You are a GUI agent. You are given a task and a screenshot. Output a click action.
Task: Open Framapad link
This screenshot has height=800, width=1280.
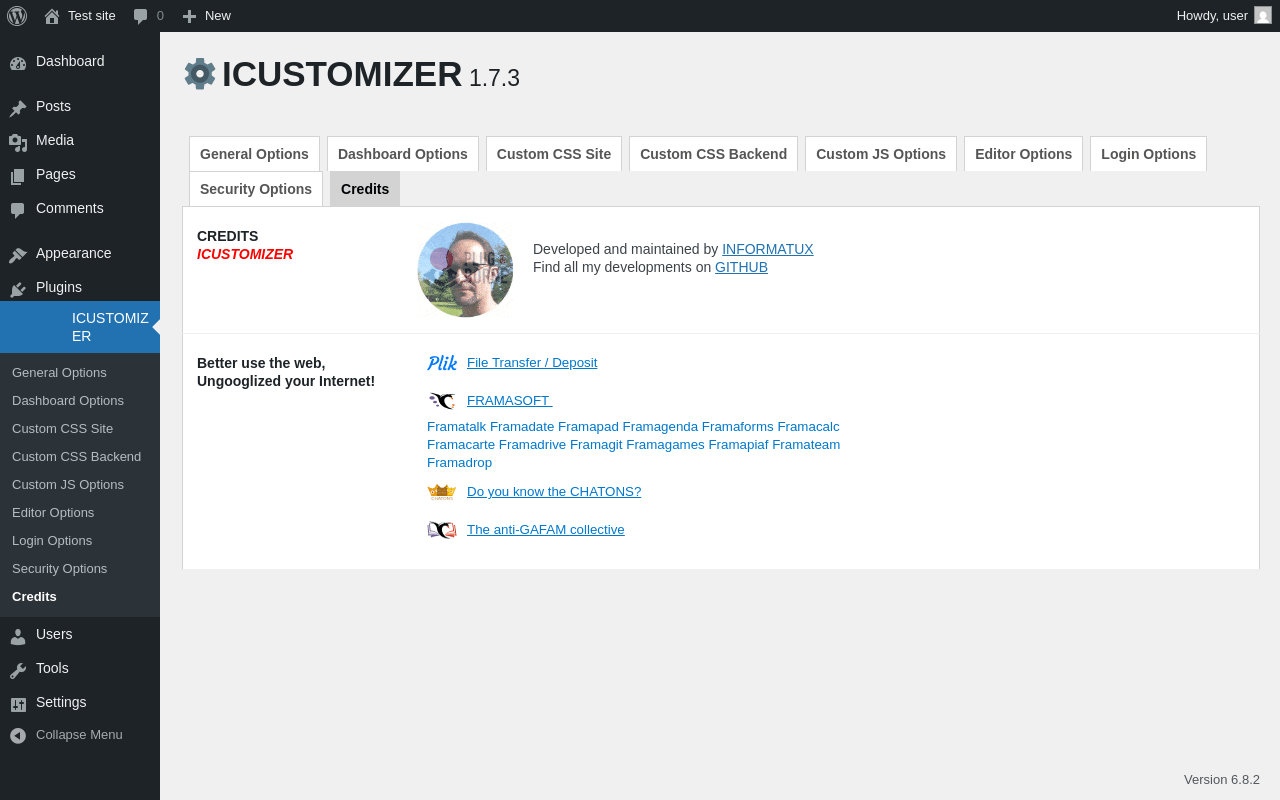click(x=588, y=427)
